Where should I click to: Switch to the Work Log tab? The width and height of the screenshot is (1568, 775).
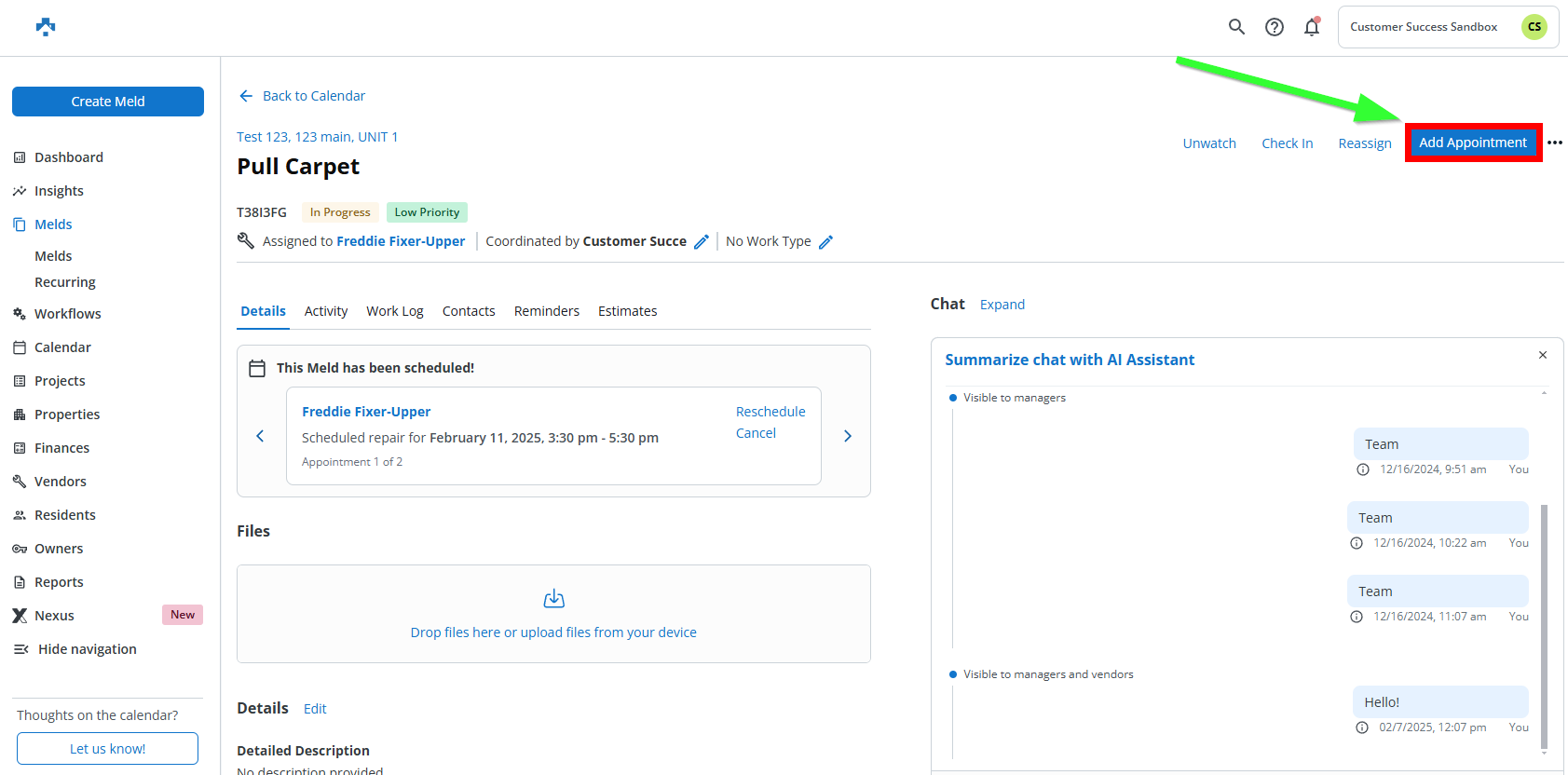(394, 311)
